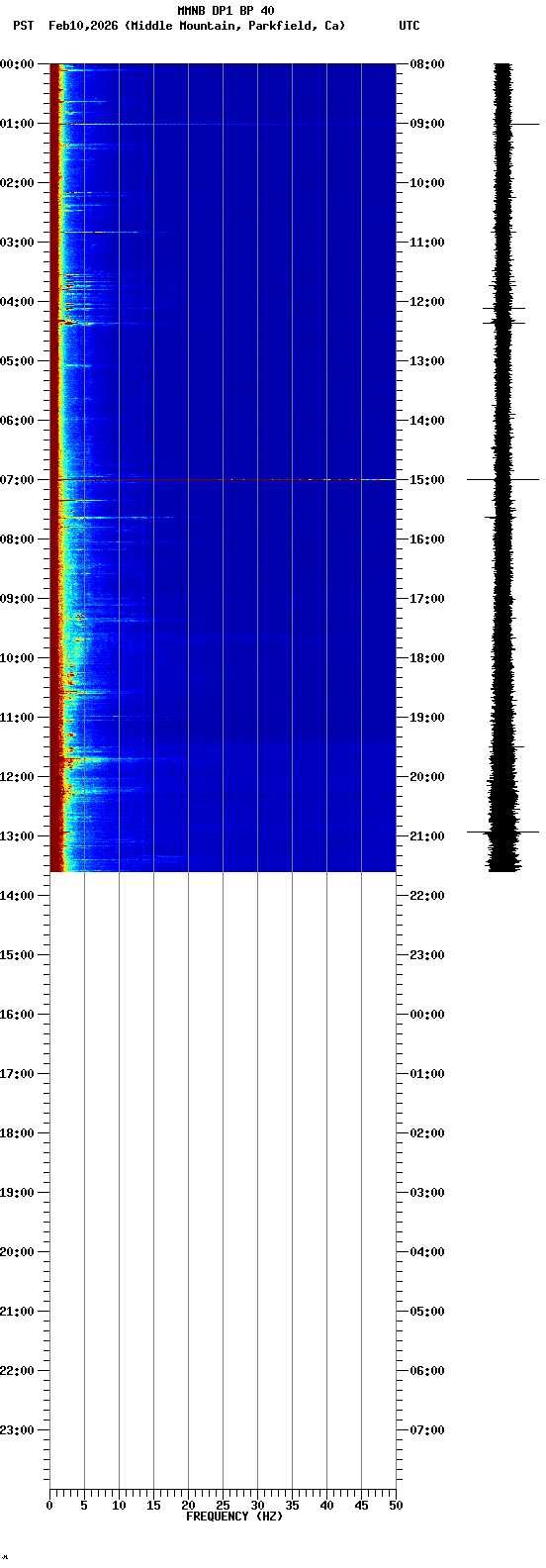
Task: Click the title text "MMNB DP1 BP 40"
Action: 226,11
